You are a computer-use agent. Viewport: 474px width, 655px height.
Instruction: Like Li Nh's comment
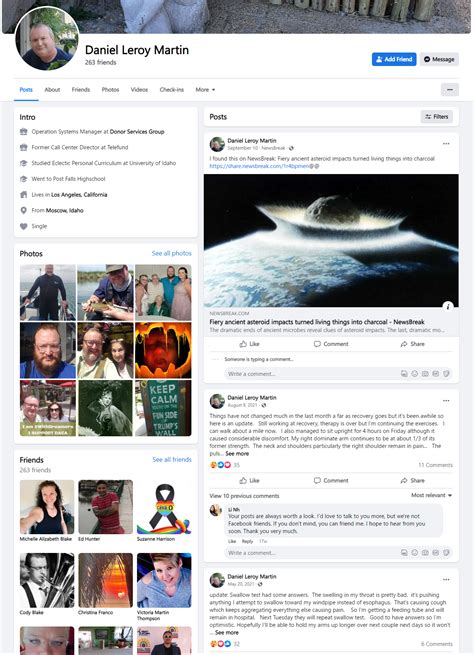tap(232, 541)
